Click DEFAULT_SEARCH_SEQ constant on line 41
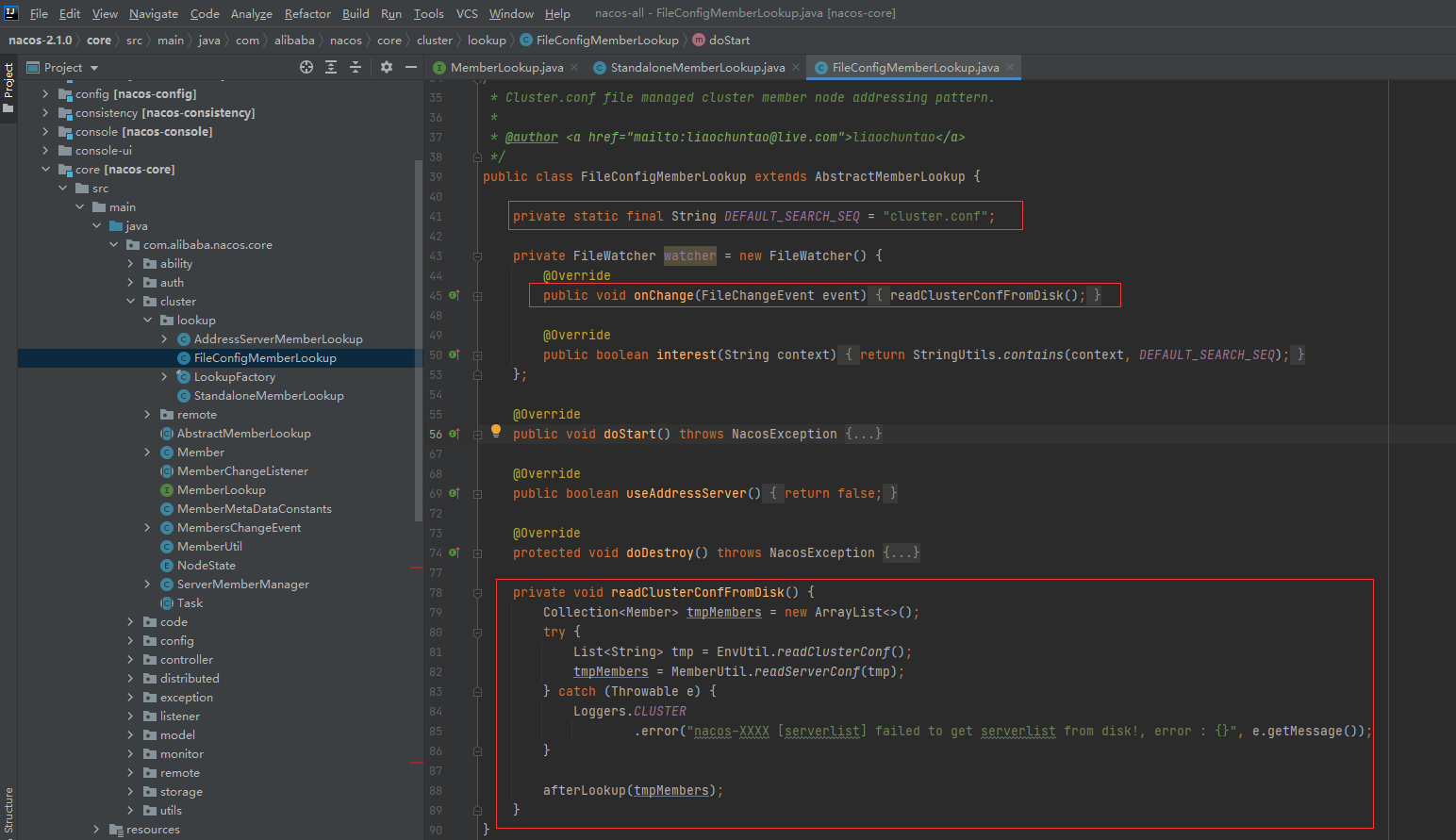This screenshot has width=1456, height=840. pos(792,216)
